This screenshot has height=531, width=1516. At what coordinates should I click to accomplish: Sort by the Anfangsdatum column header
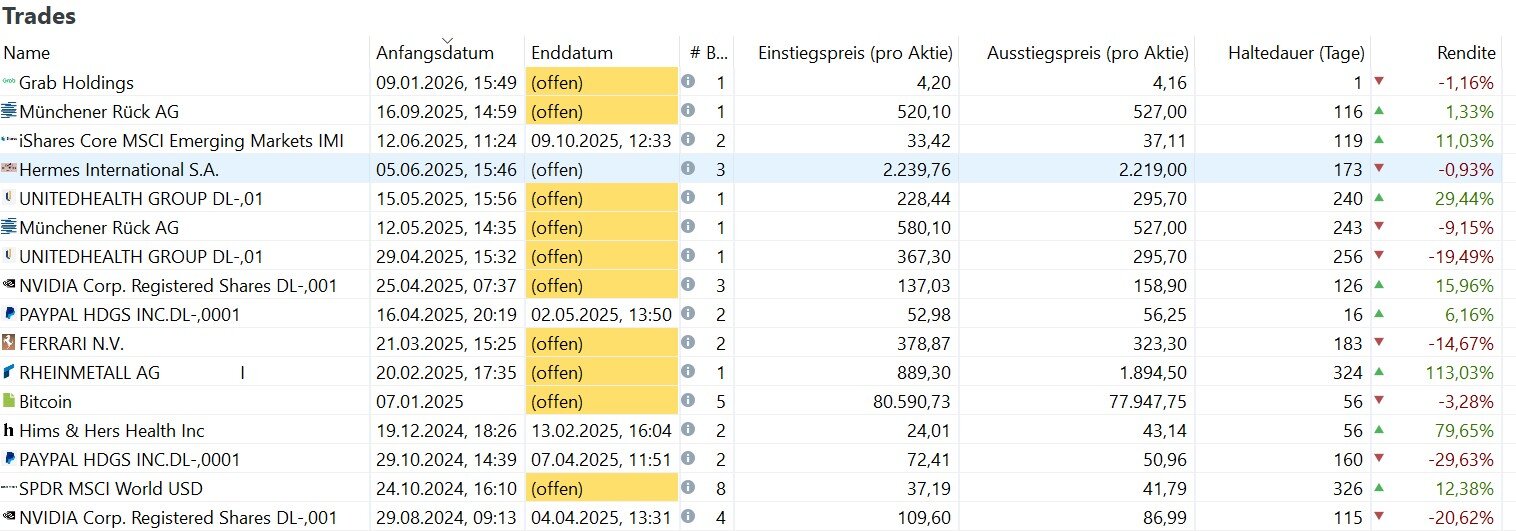click(x=435, y=53)
